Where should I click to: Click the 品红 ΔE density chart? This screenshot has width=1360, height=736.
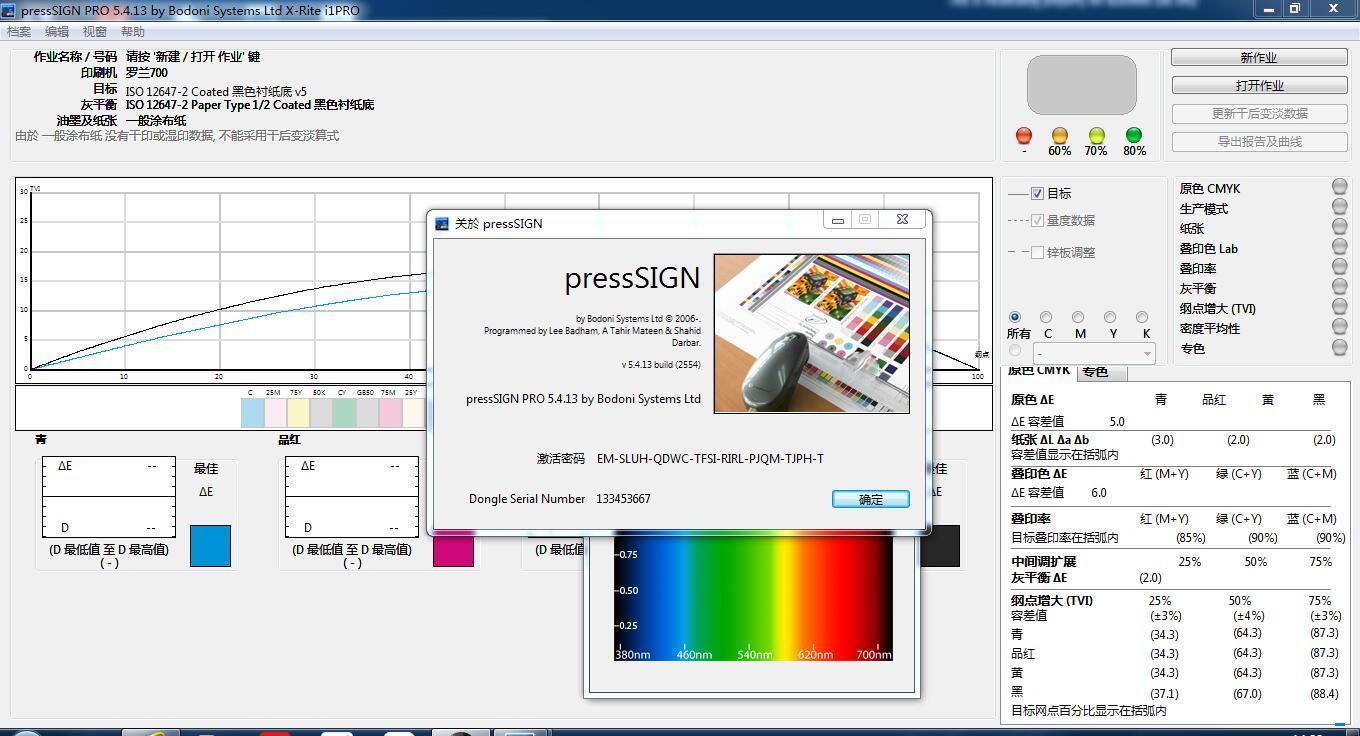[x=351, y=497]
